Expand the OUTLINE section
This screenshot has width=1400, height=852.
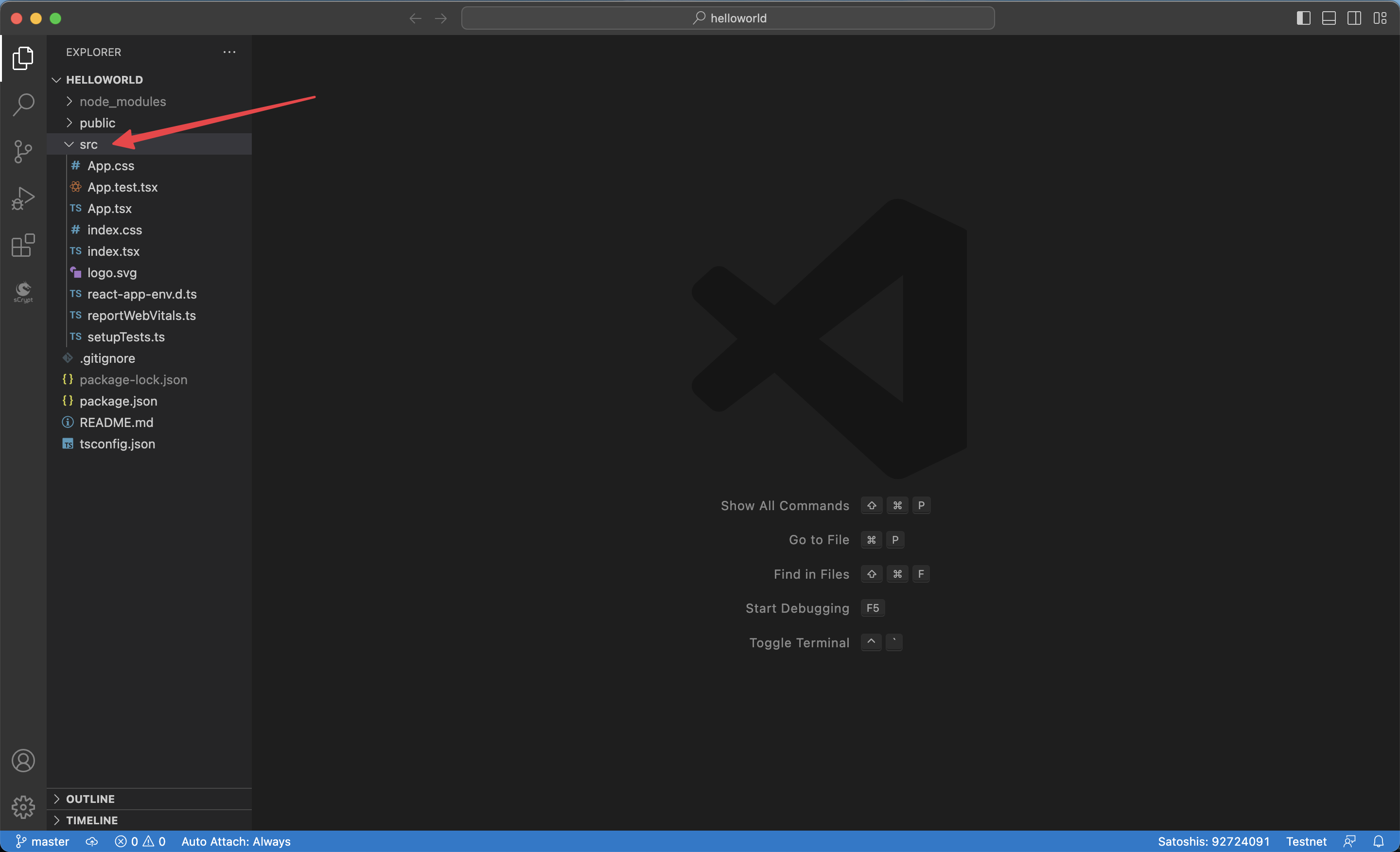click(90, 799)
